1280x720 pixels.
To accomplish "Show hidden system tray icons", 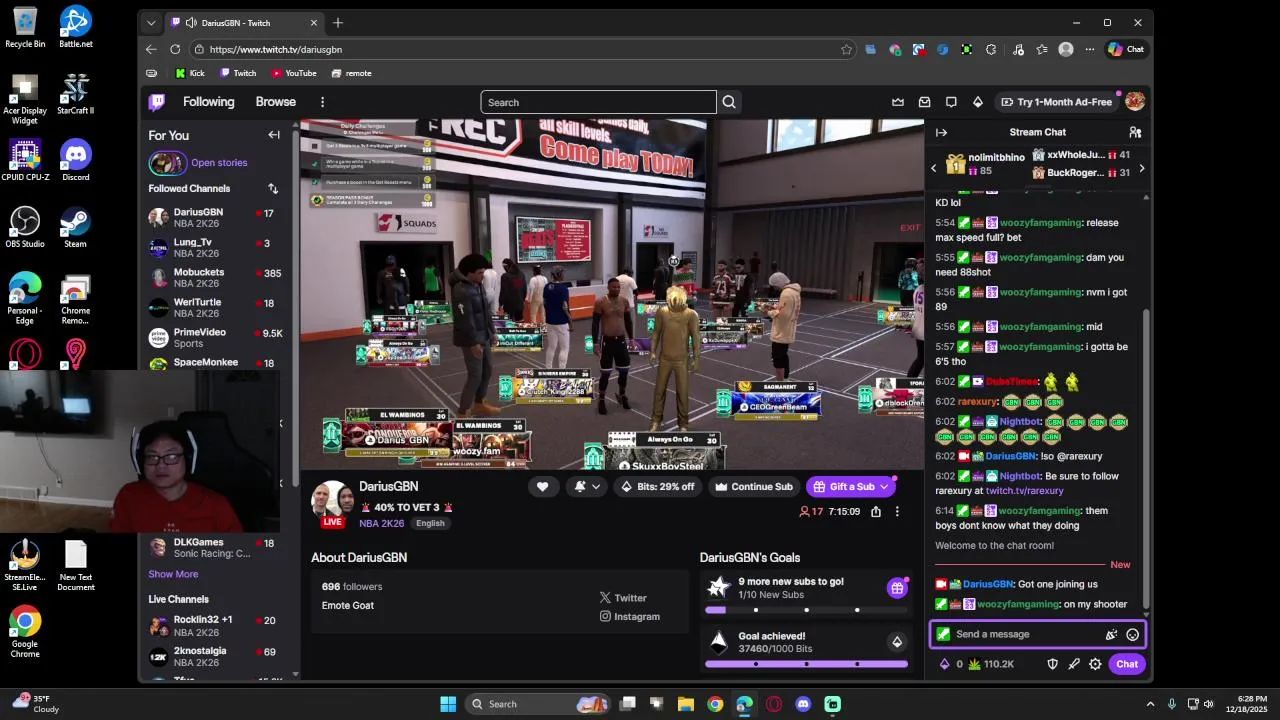I will pyautogui.click(x=1150, y=704).
